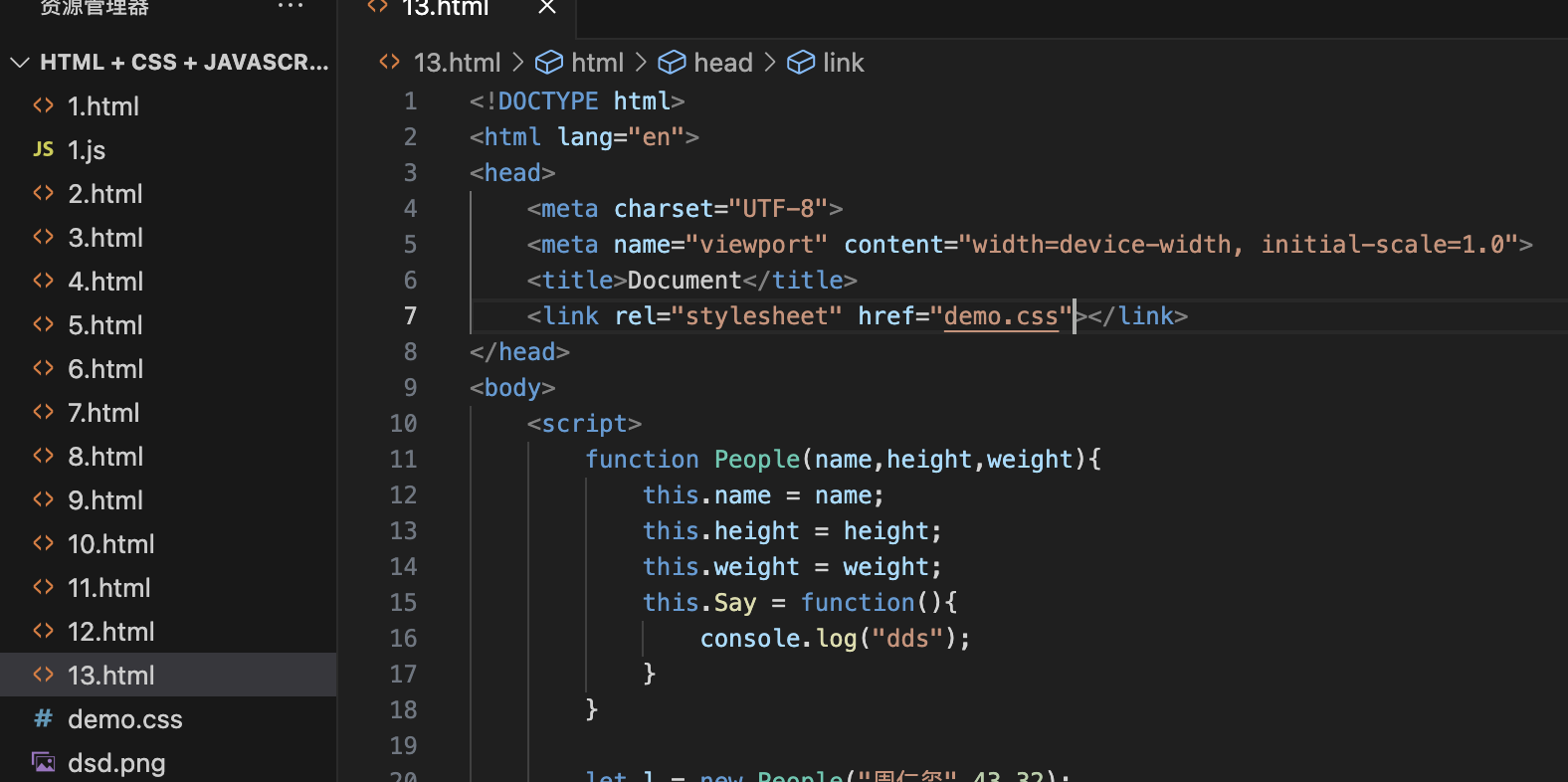This screenshot has height=782, width=1568.
Task: Select the highlighted 13.html tree entry
Action: (x=168, y=675)
